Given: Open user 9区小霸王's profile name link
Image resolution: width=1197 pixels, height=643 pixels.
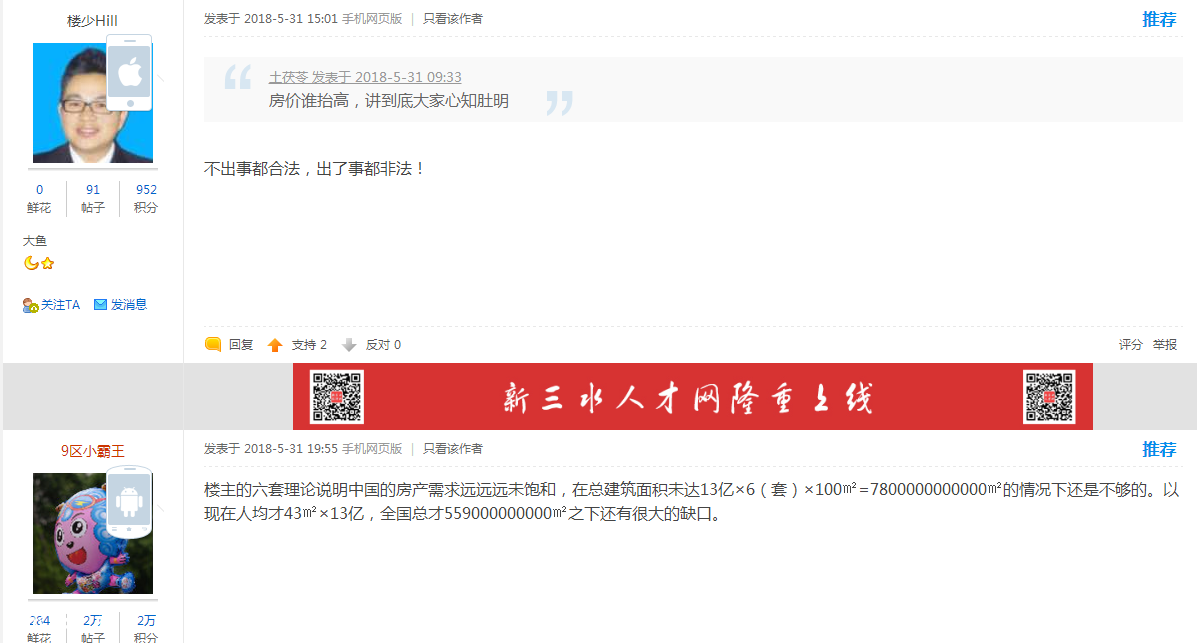Looking at the screenshot, I should [92, 451].
